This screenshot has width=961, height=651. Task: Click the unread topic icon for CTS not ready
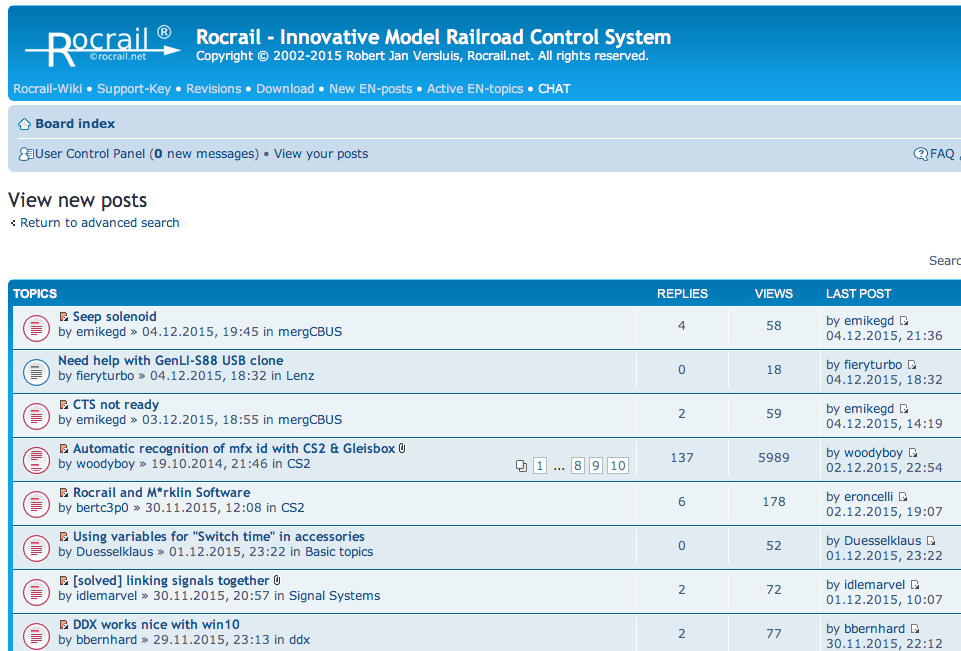(36, 416)
